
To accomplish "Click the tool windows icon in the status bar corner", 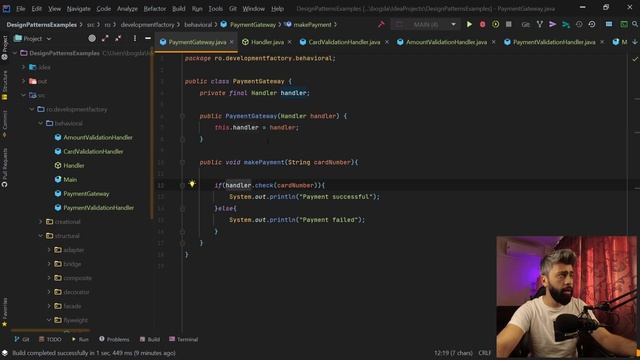I will tap(4, 353).
